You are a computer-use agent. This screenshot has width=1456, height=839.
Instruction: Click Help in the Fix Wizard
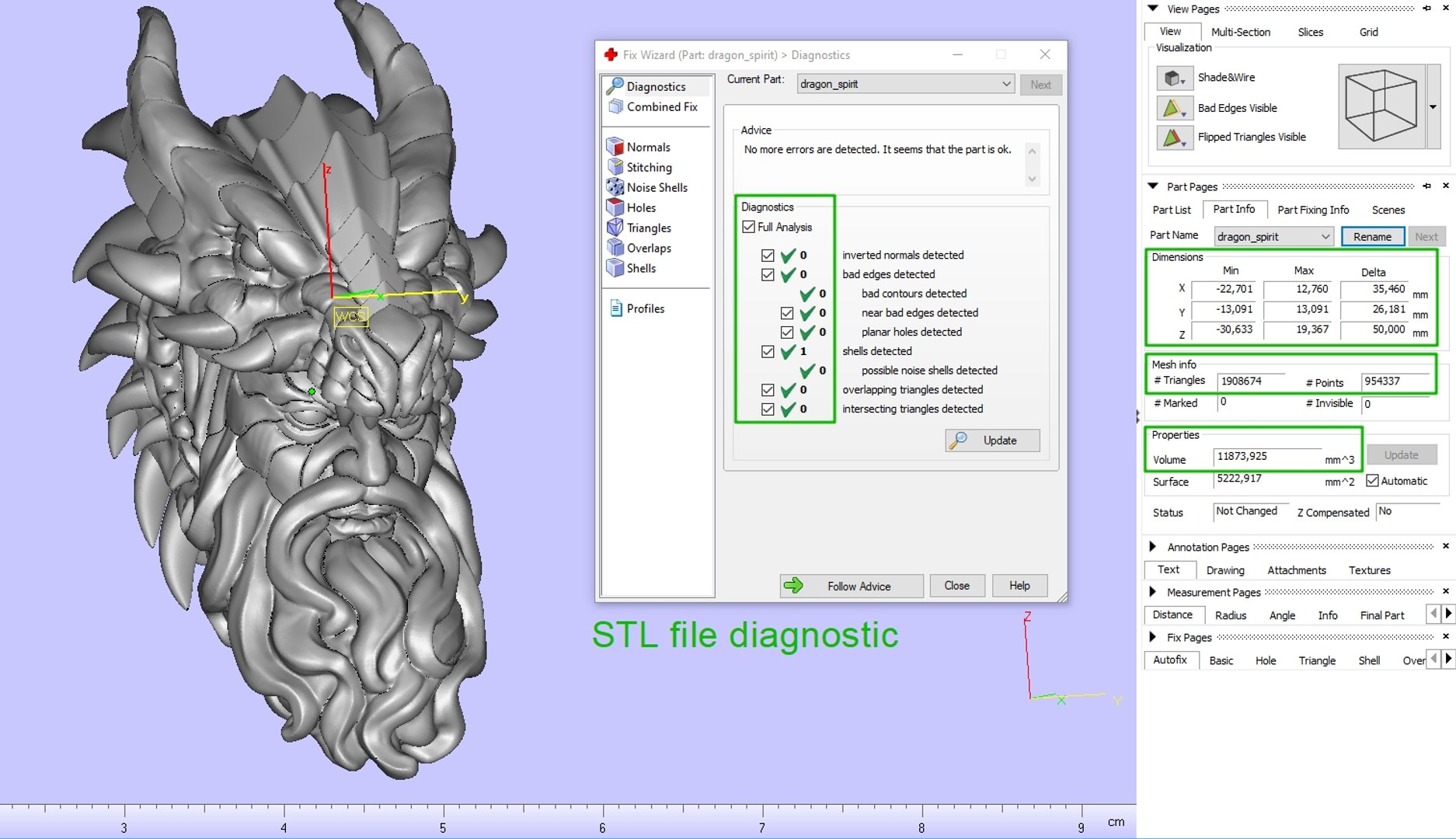[x=1019, y=586]
